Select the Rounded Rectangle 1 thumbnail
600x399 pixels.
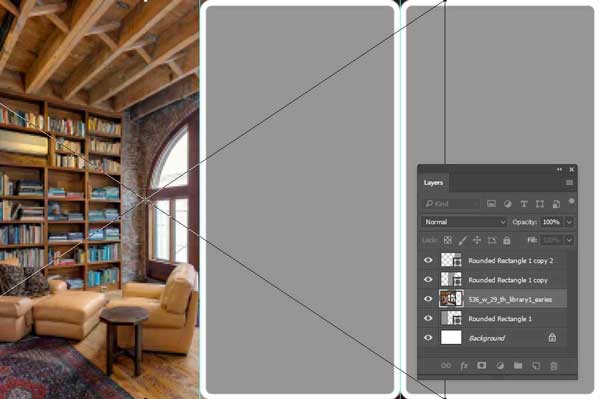click(451, 318)
